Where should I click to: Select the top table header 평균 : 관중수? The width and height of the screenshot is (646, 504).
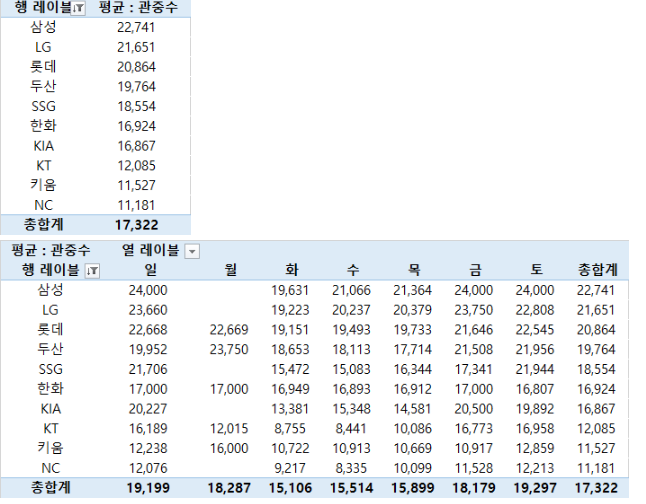click(x=138, y=7)
